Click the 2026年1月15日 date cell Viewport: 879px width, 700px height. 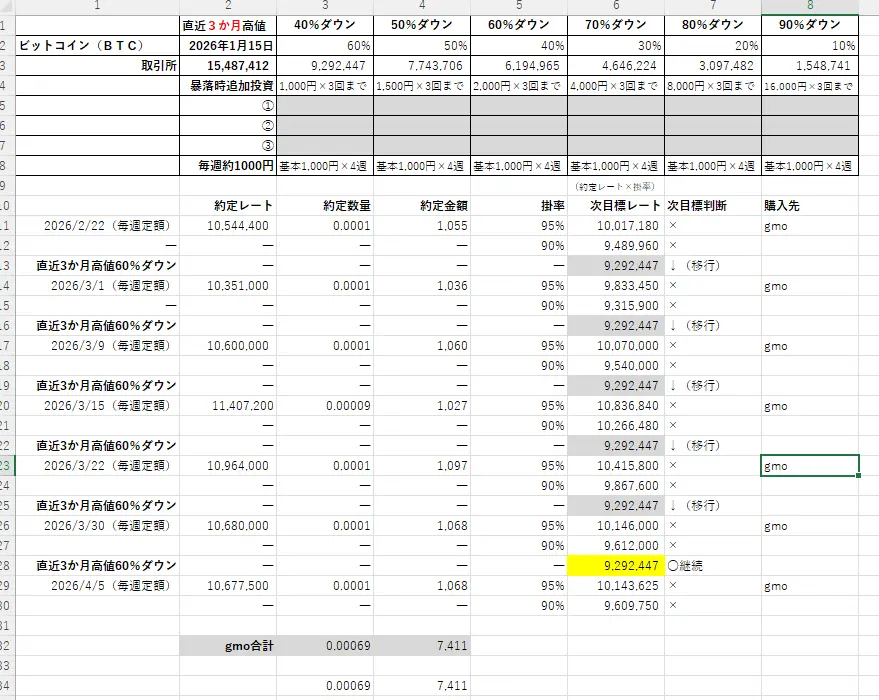coord(228,43)
